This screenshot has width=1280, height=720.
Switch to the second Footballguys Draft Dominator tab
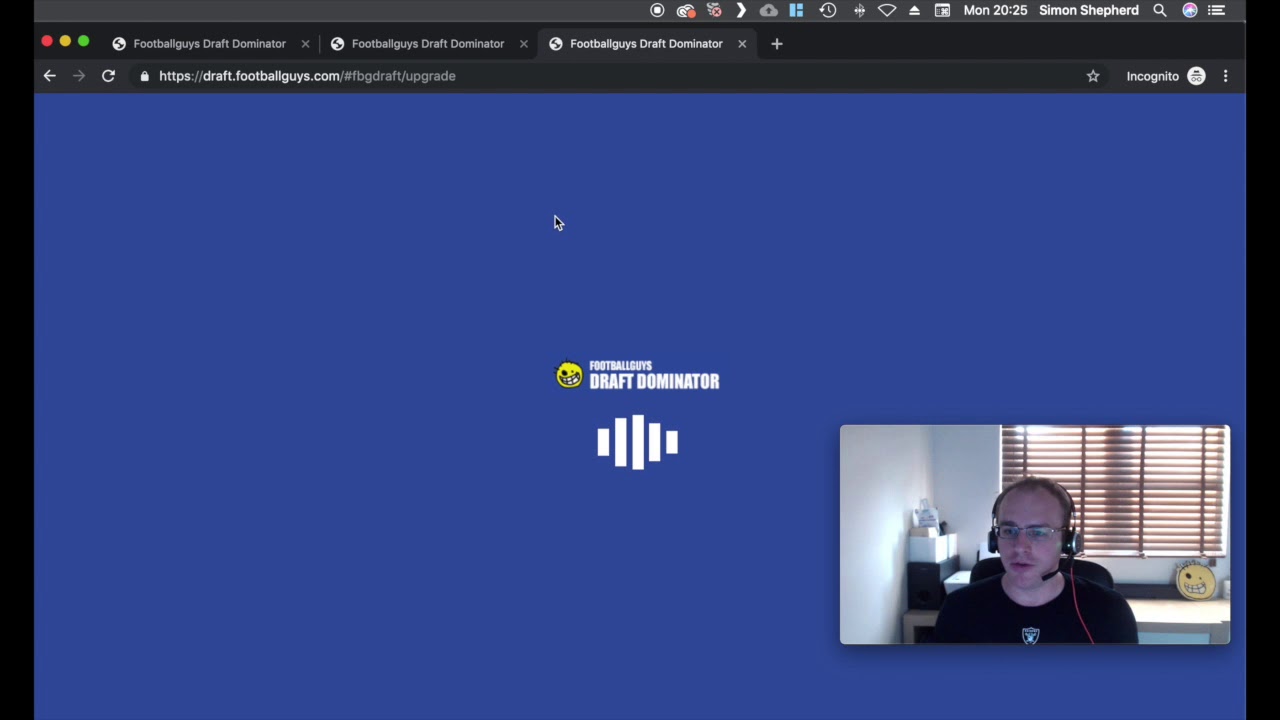coord(427,44)
